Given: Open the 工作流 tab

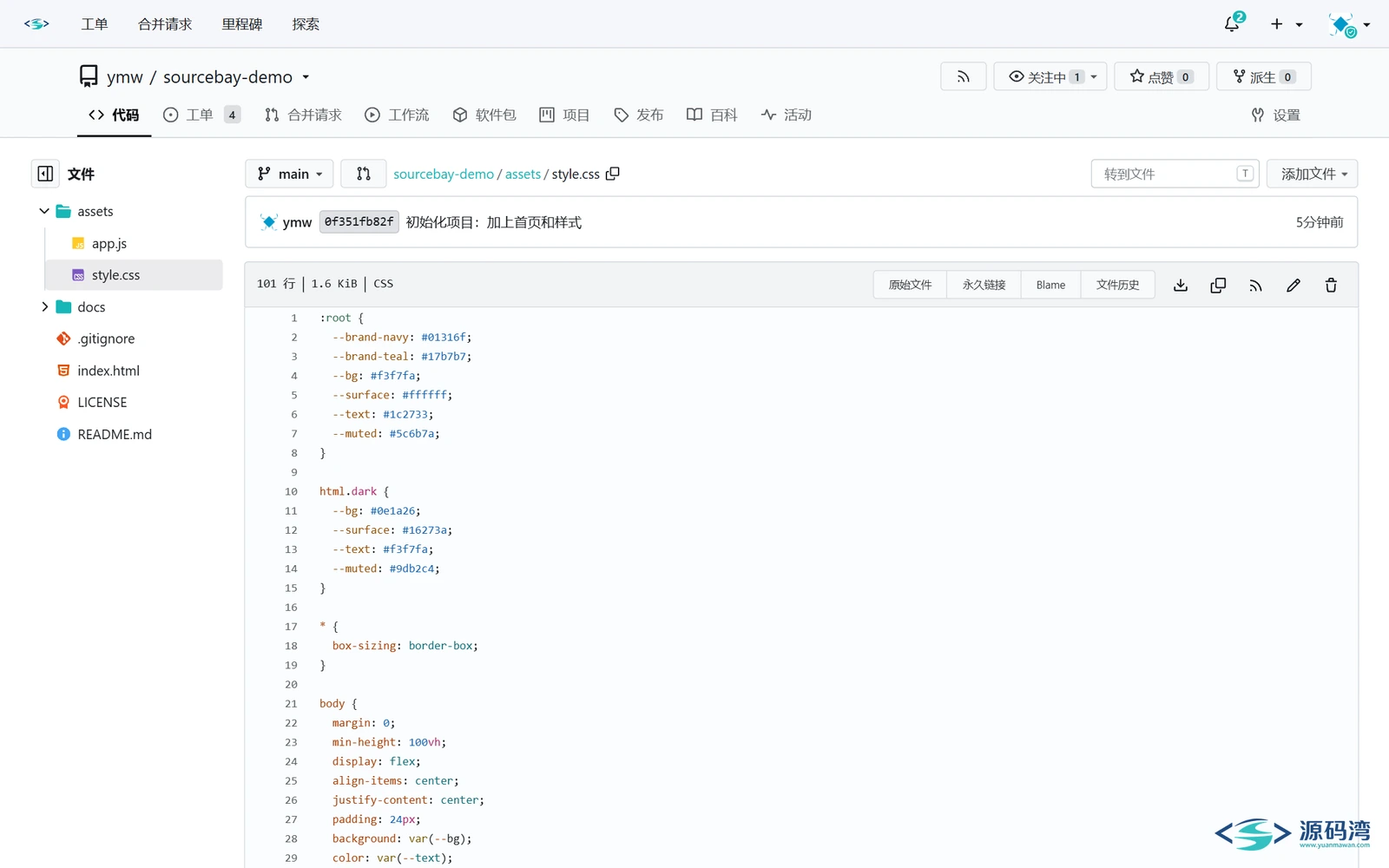Looking at the screenshot, I should pyautogui.click(x=397, y=115).
